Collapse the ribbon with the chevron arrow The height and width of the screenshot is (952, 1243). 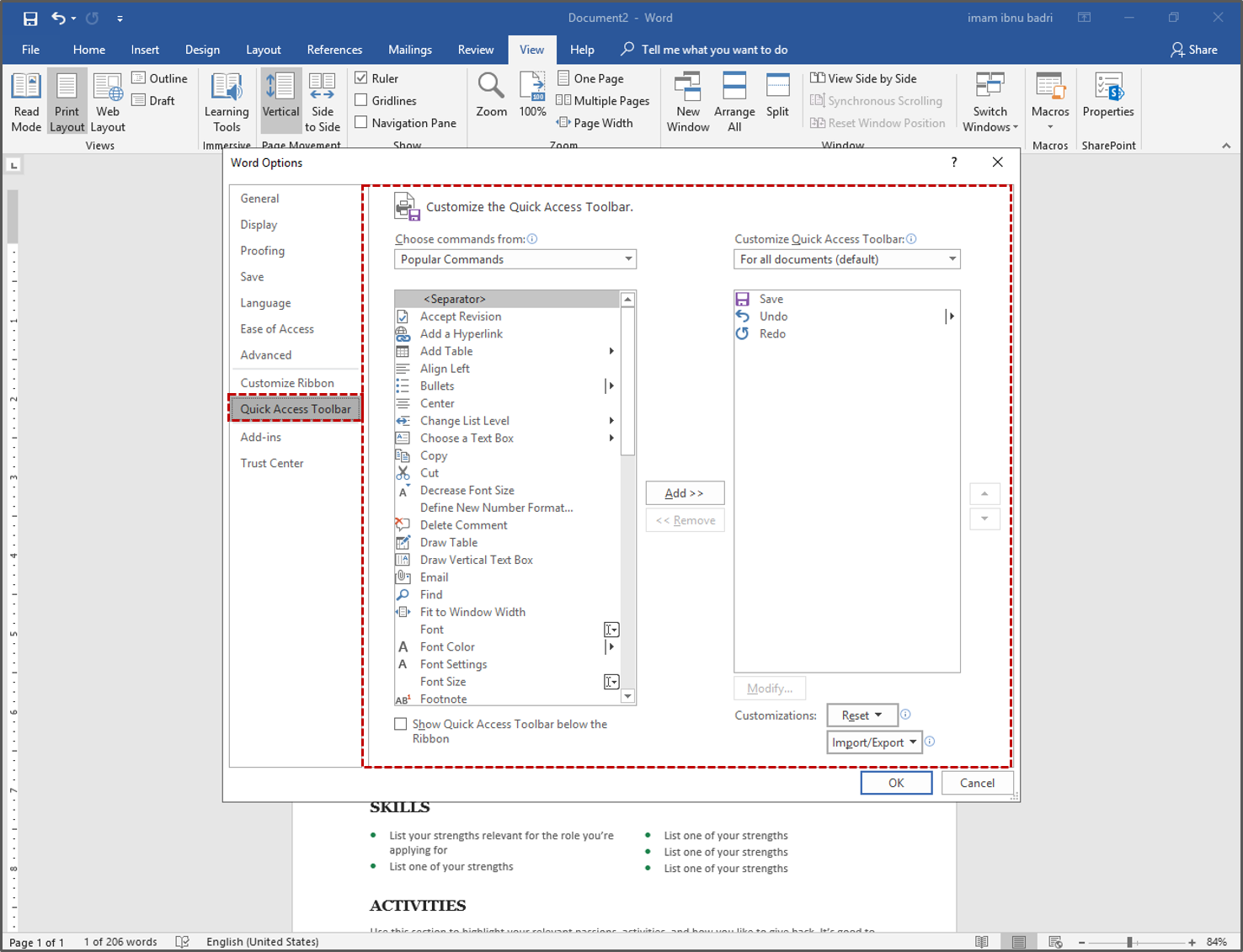point(1226,146)
